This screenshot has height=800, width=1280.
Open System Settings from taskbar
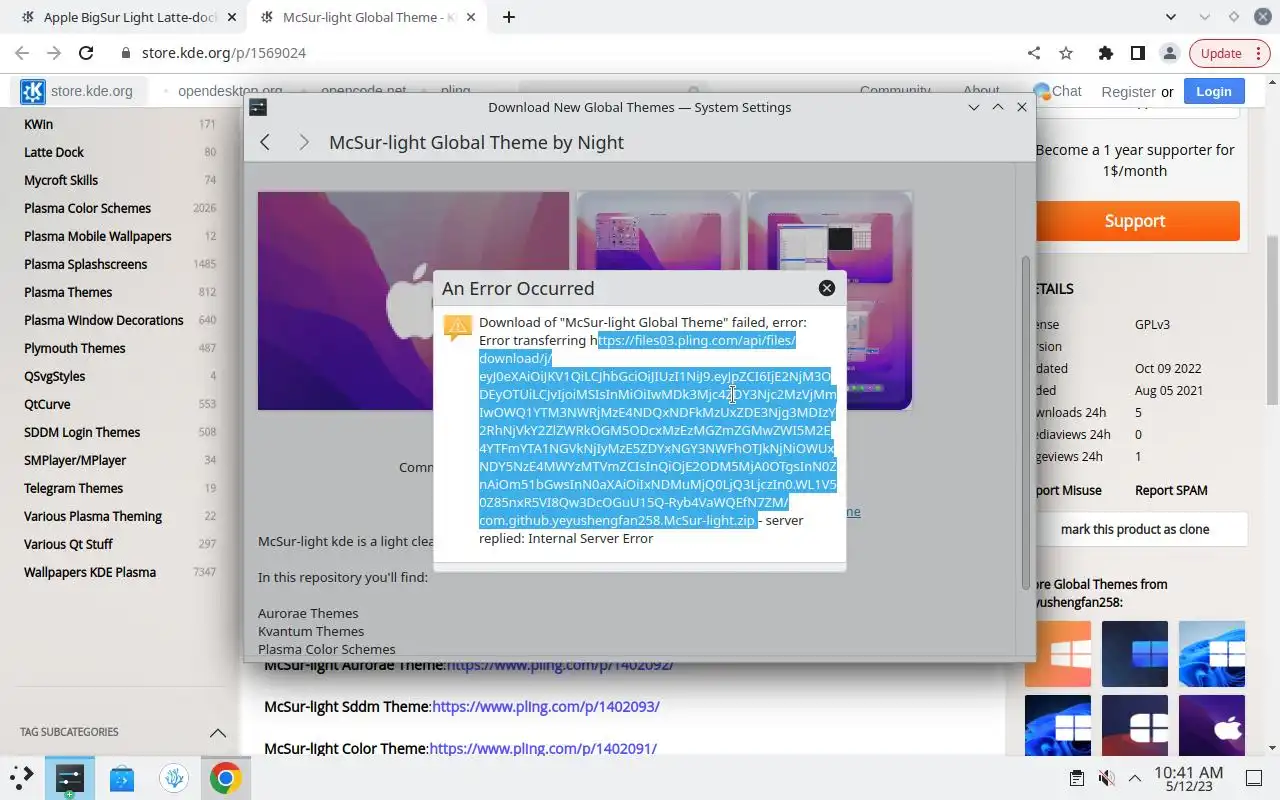pos(70,777)
